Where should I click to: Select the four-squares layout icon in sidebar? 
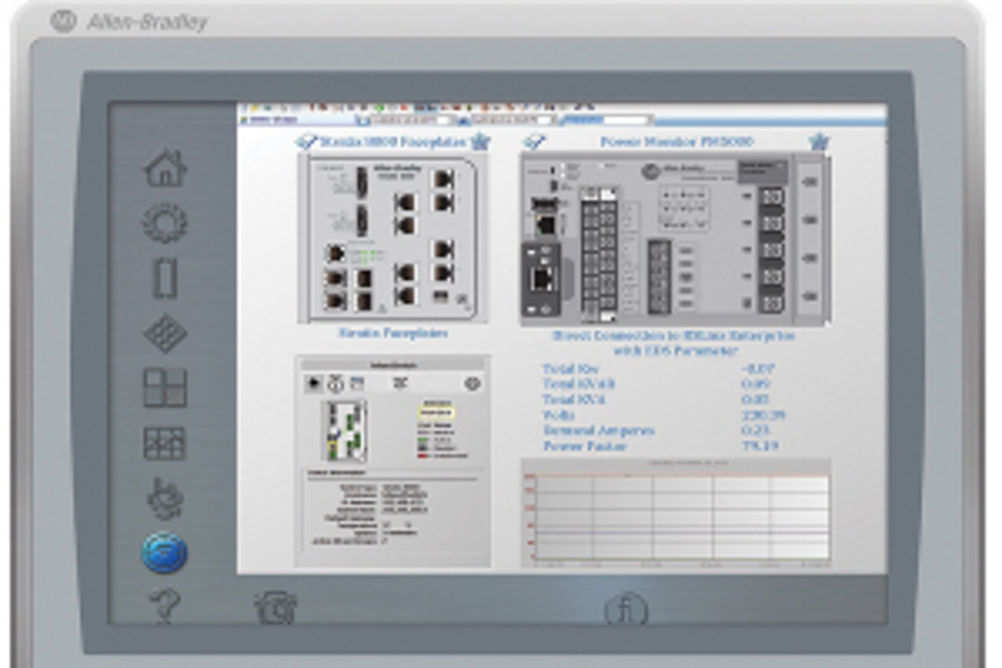(x=165, y=387)
